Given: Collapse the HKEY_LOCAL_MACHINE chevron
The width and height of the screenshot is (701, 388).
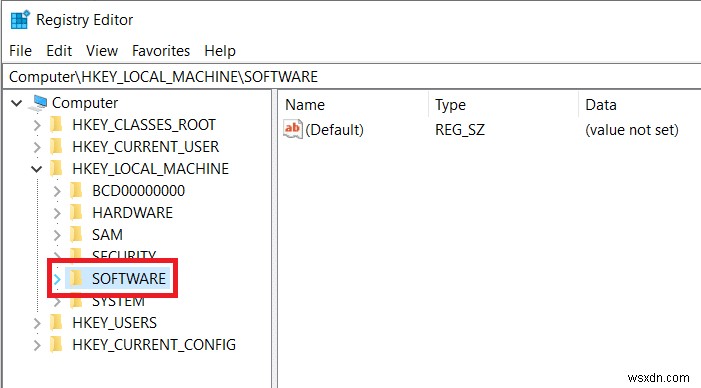Looking at the screenshot, I should (x=37, y=169).
